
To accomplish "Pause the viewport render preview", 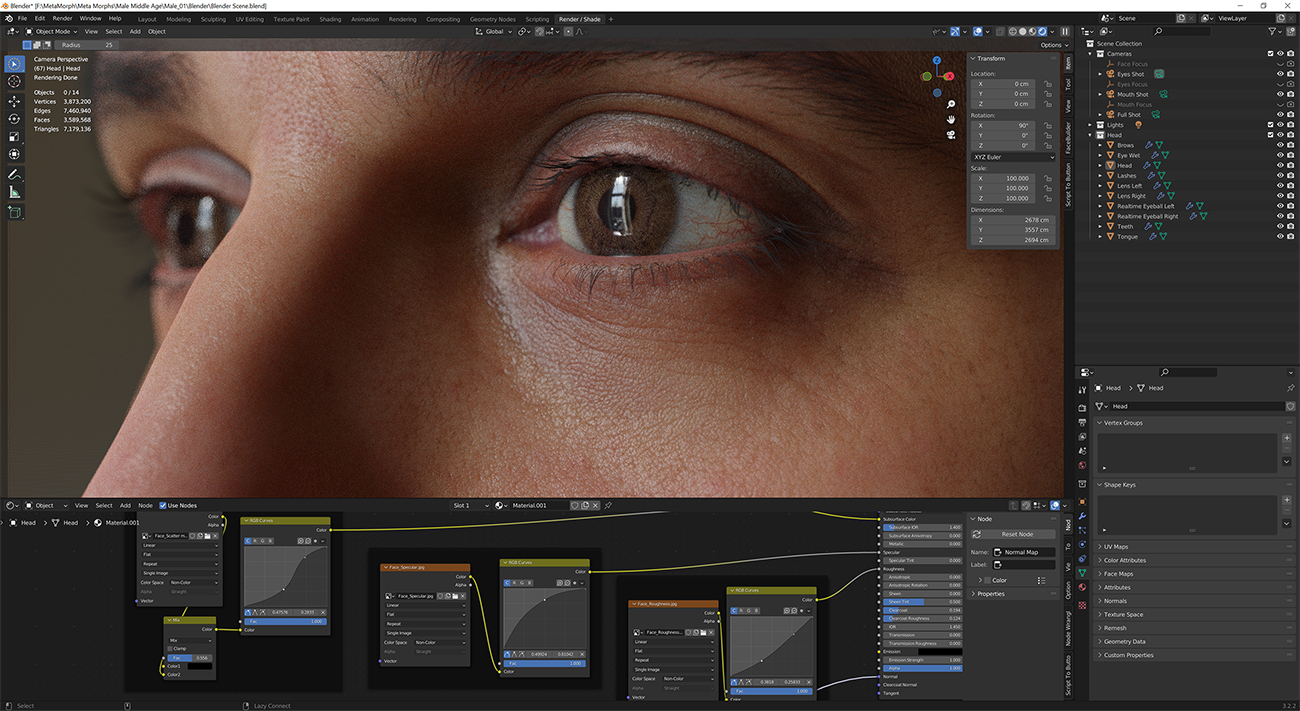I will click(1065, 31).
